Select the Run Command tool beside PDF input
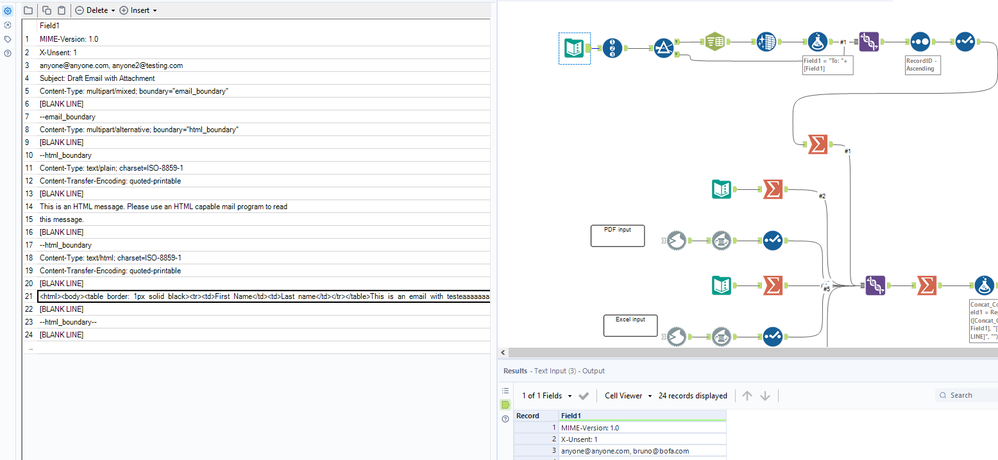Image resolution: width=998 pixels, height=460 pixels. click(x=677, y=240)
